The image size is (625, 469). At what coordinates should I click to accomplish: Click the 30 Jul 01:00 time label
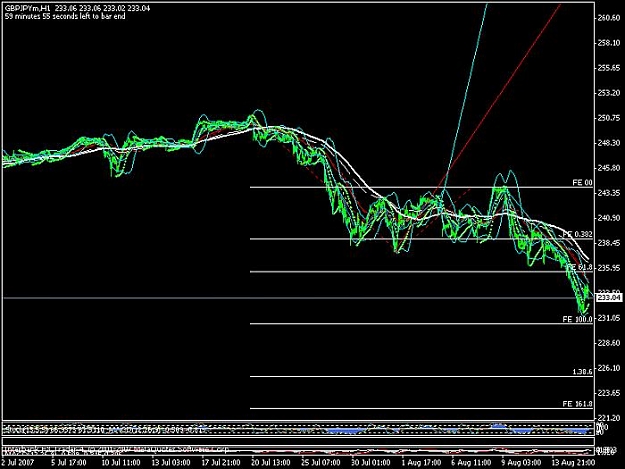[x=370, y=463]
